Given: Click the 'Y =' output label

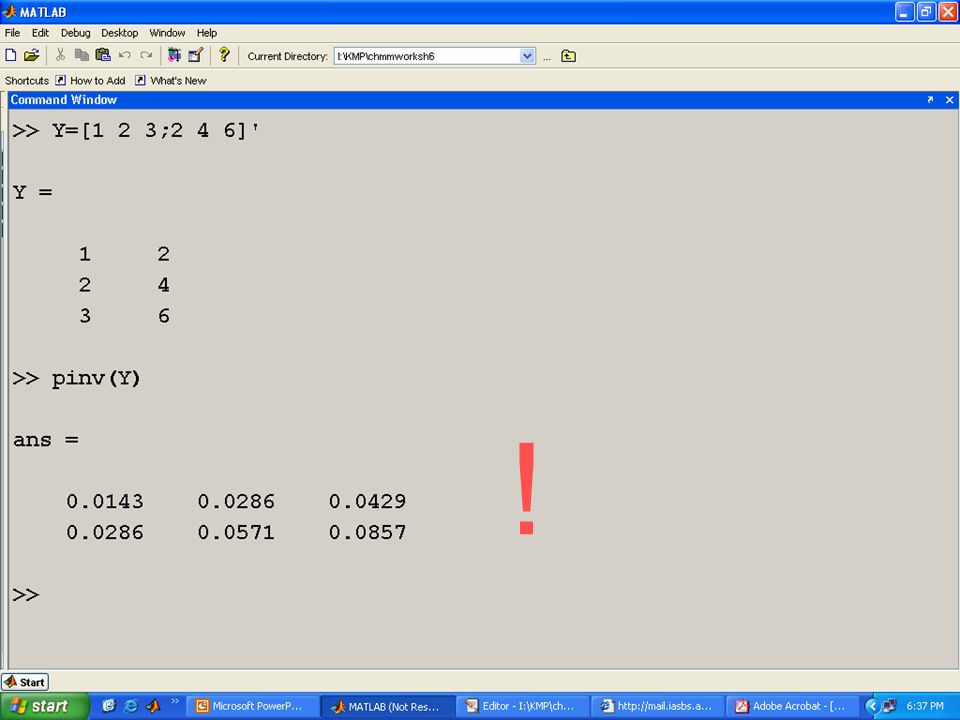Looking at the screenshot, I should pos(32,192).
